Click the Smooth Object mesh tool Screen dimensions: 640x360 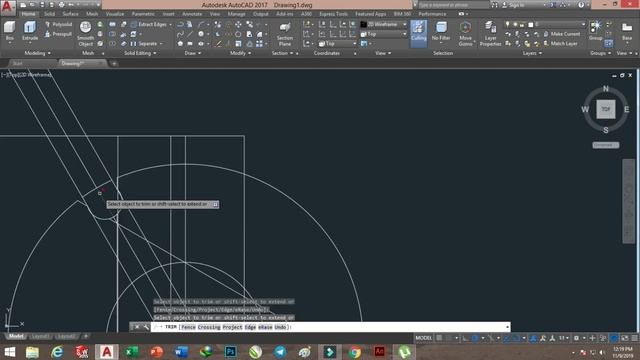tap(85, 34)
